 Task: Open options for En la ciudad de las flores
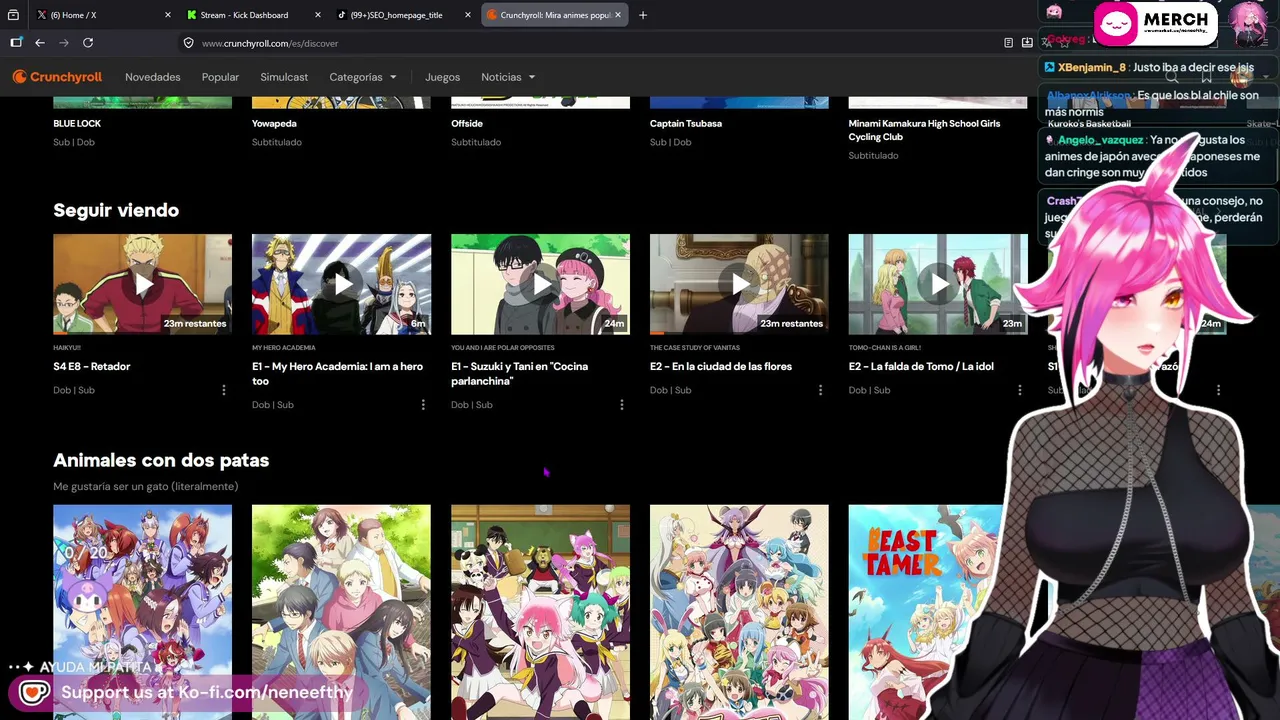(821, 390)
